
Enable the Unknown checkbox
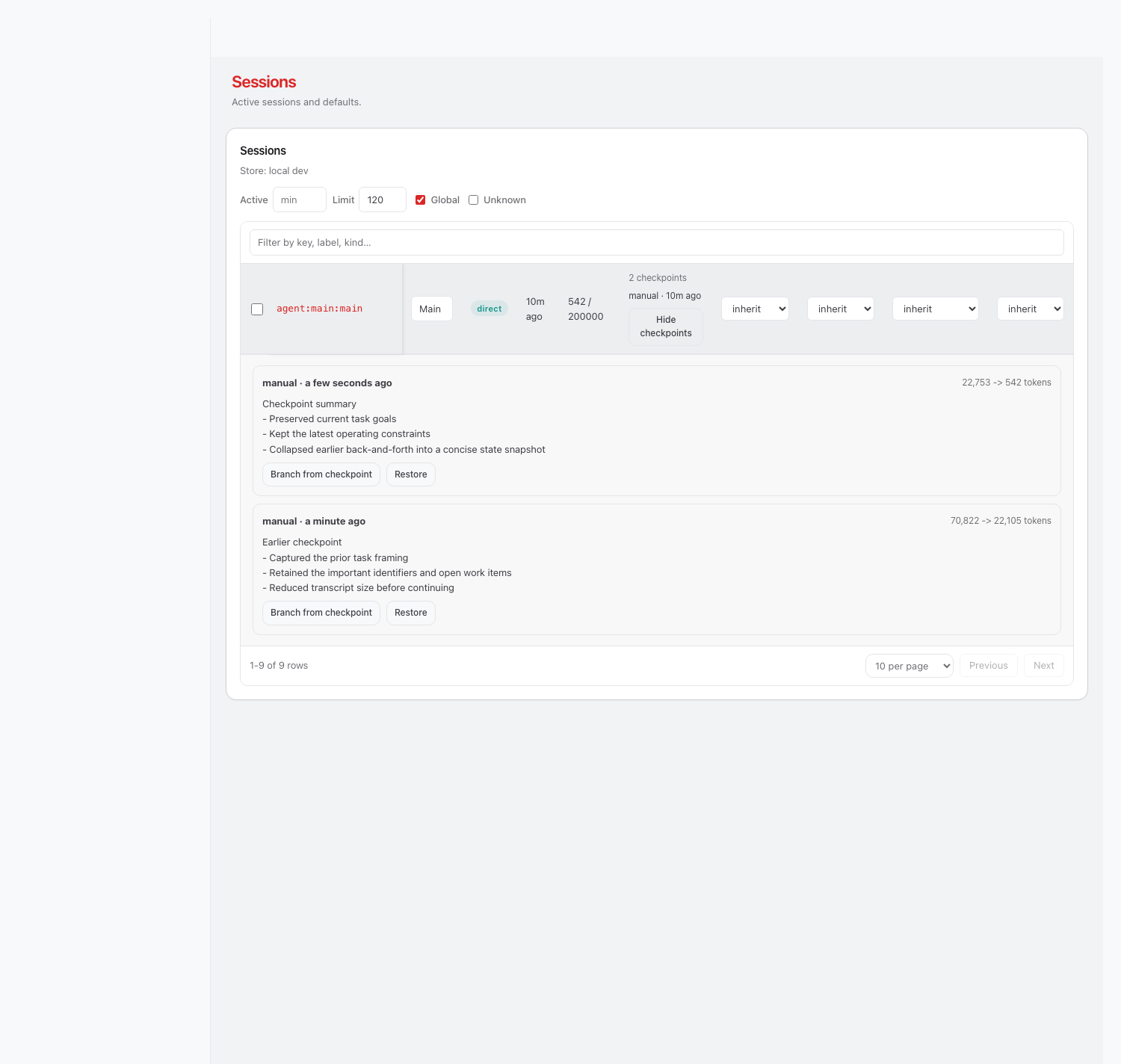tap(474, 200)
